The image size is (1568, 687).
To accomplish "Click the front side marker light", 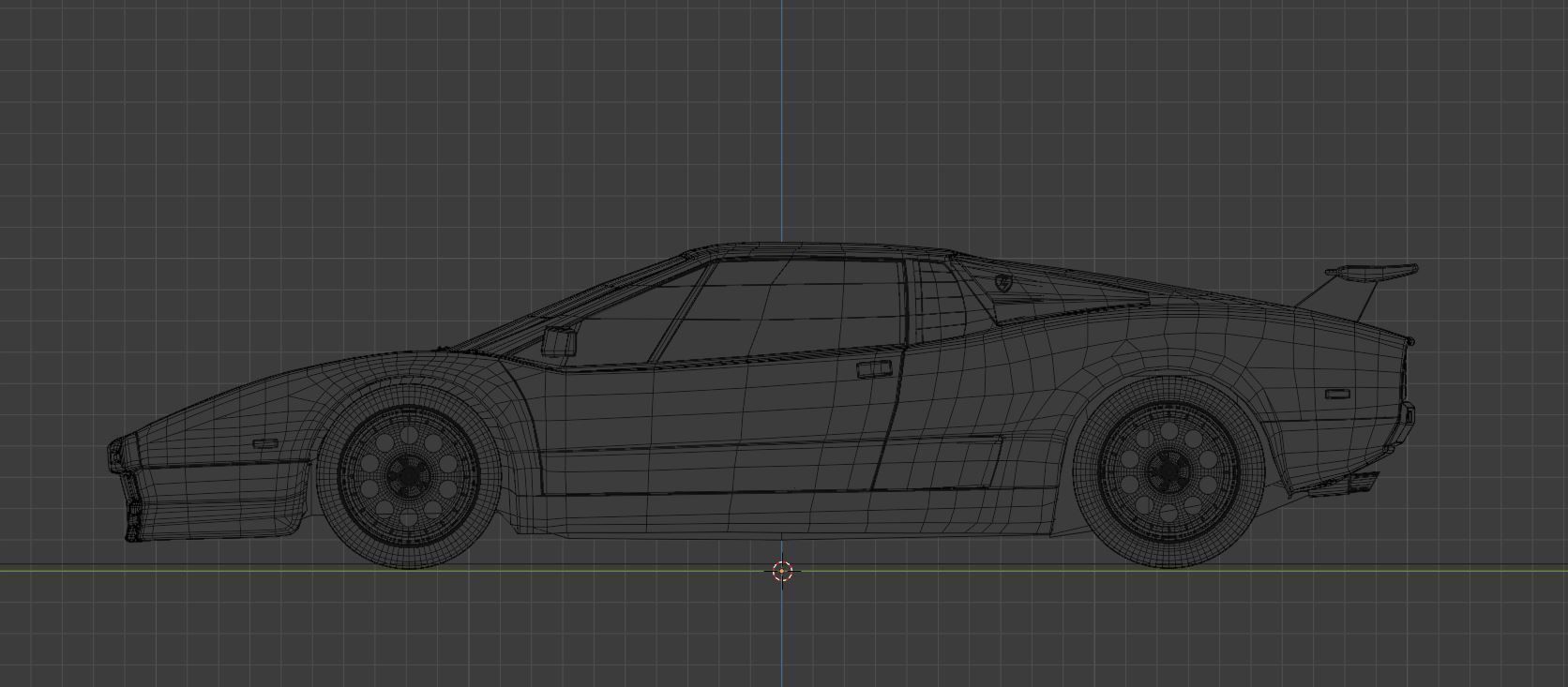I will (265, 444).
